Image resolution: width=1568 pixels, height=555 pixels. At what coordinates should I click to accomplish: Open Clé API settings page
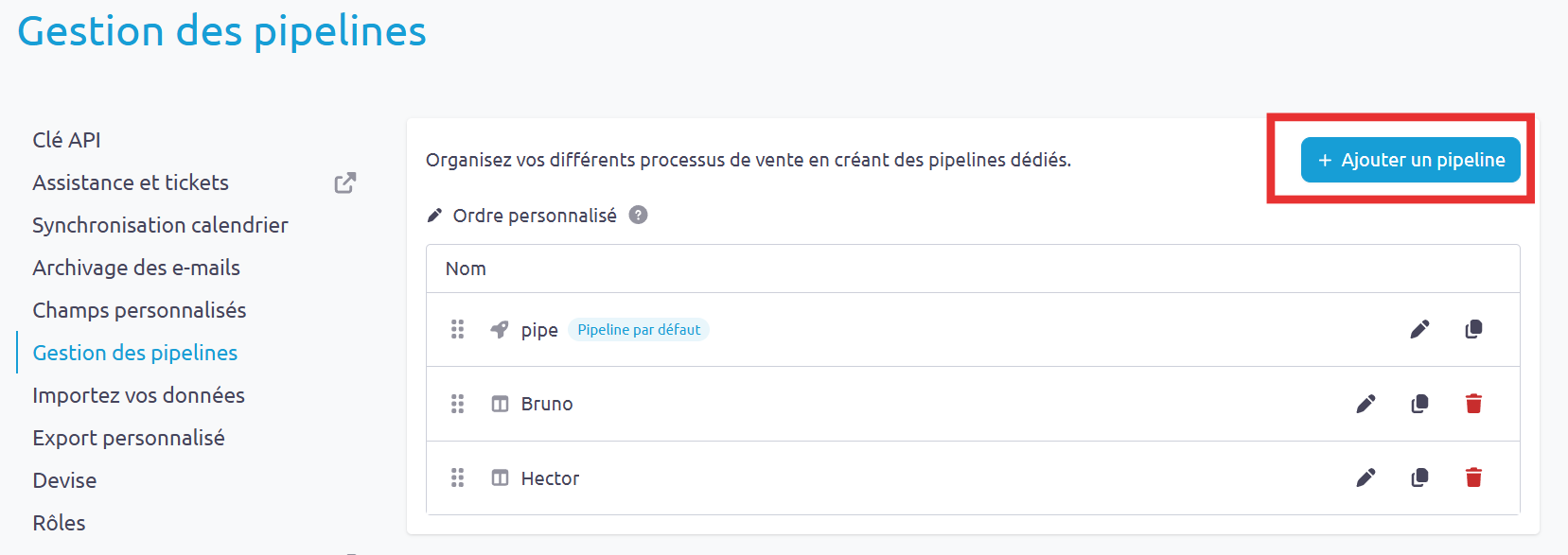[66, 140]
